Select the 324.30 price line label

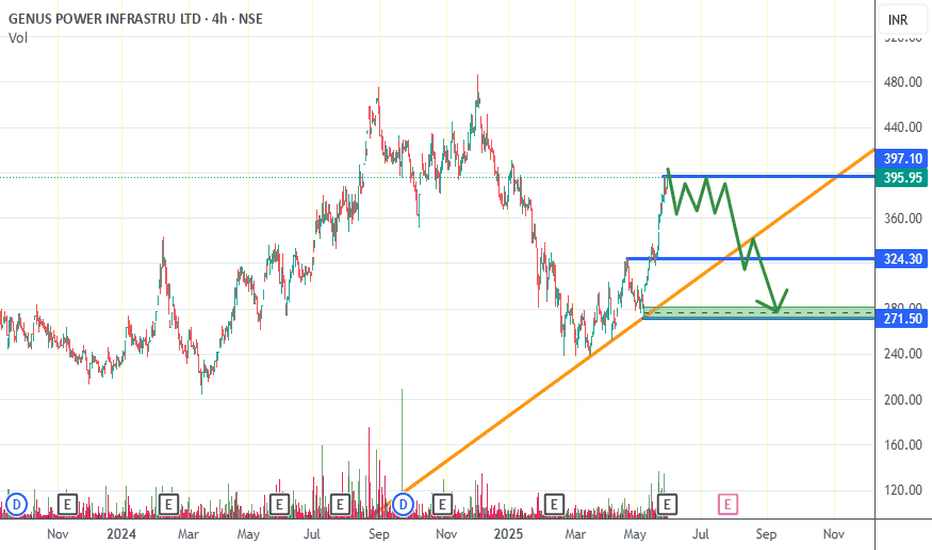[x=902, y=259]
